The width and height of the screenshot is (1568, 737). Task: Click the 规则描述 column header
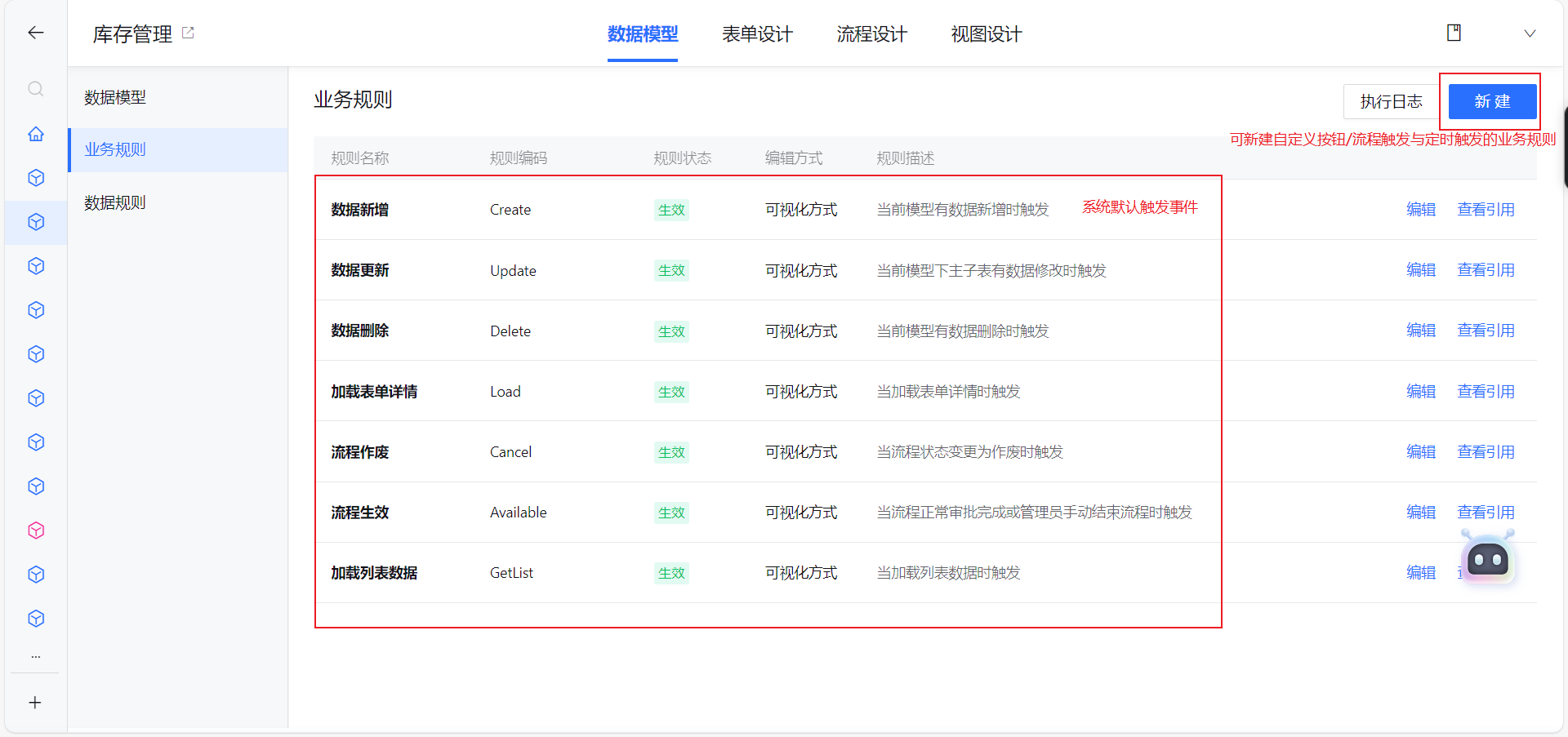pyautogui.click(x=906, y=158)
